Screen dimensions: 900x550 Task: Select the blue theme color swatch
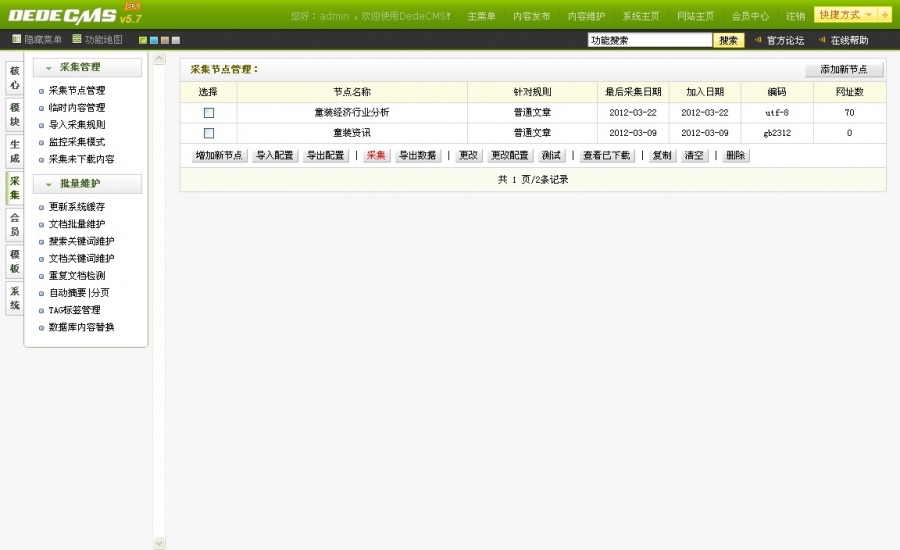point(154,40)
